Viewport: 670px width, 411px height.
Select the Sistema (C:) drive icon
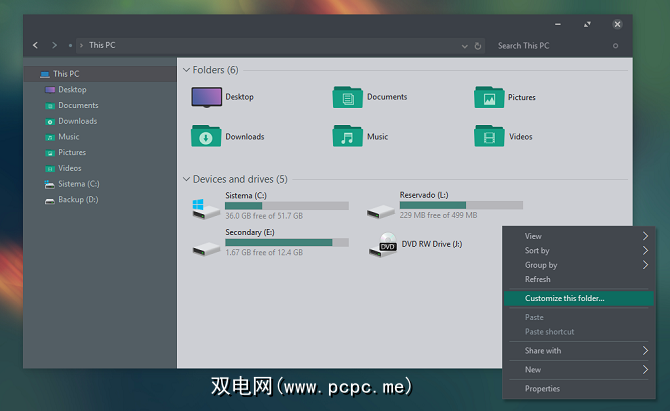click(x=206, y=206)
